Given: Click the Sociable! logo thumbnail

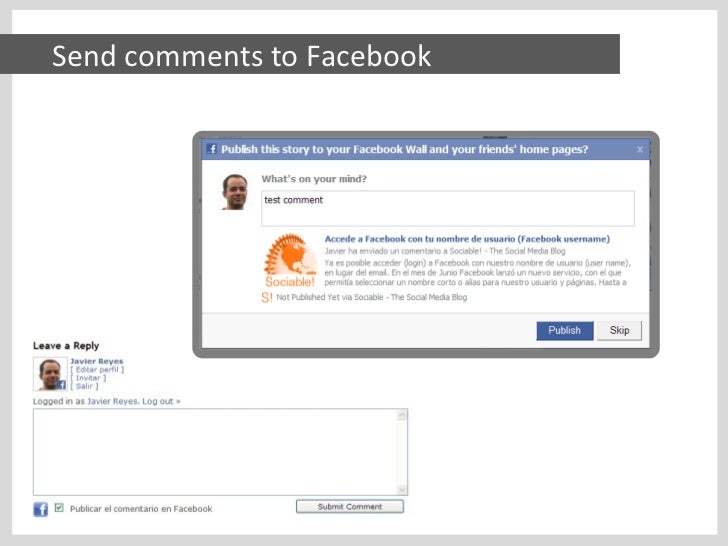Looking at the screenshot, I should pos(290,260).
